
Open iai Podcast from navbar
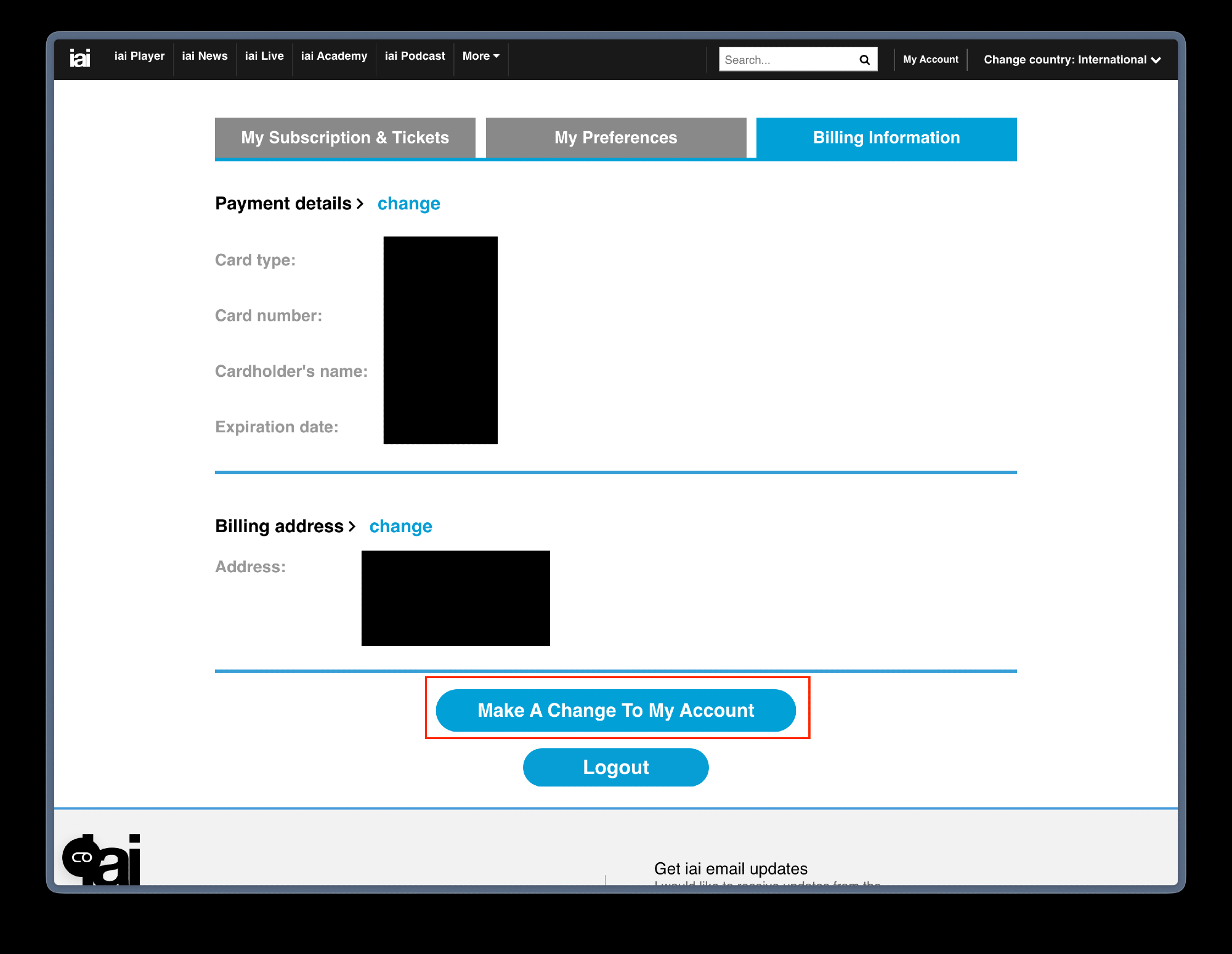tap(415, 56)
